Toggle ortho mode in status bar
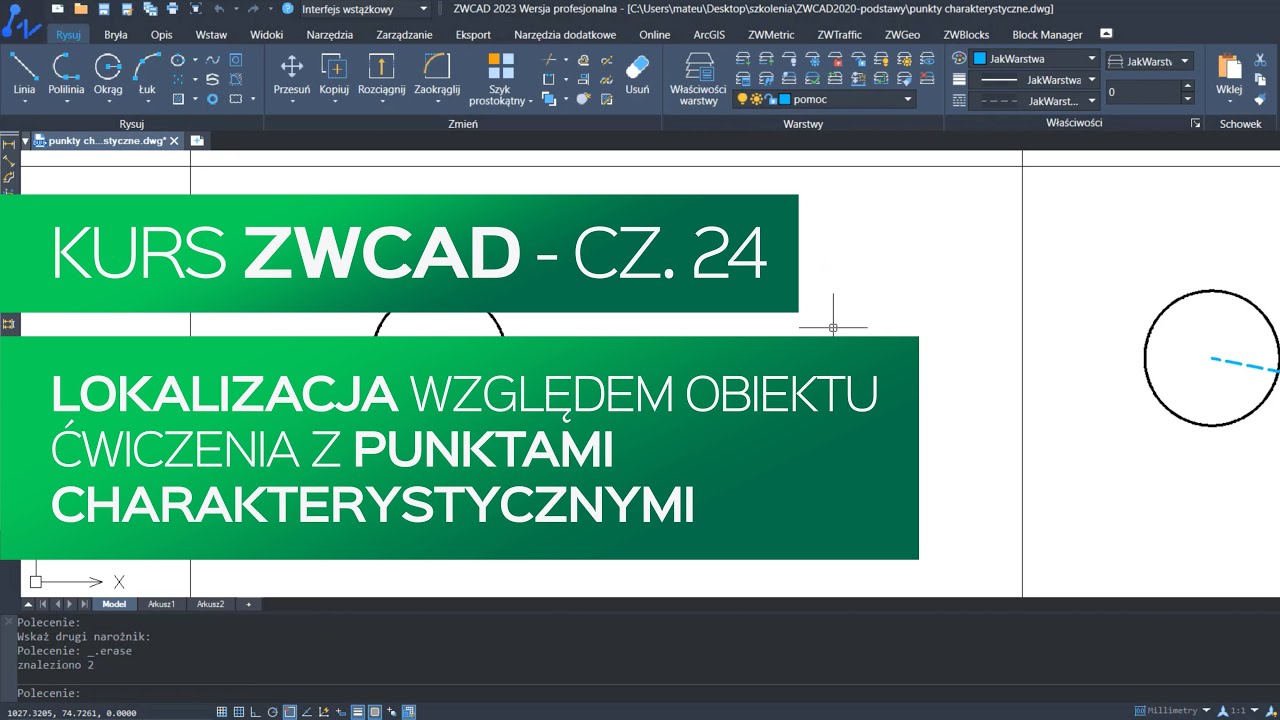This screenshot has width=1280, height=720. 255,712
